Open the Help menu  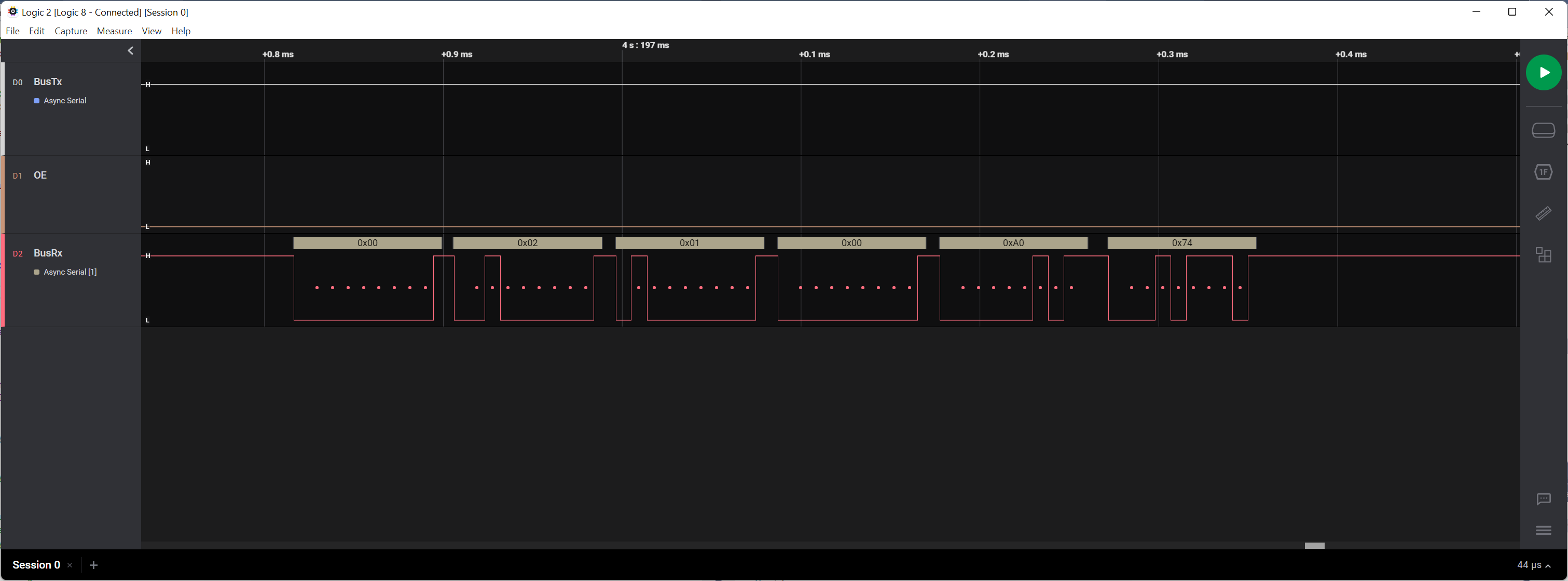(x=181, y=31)
